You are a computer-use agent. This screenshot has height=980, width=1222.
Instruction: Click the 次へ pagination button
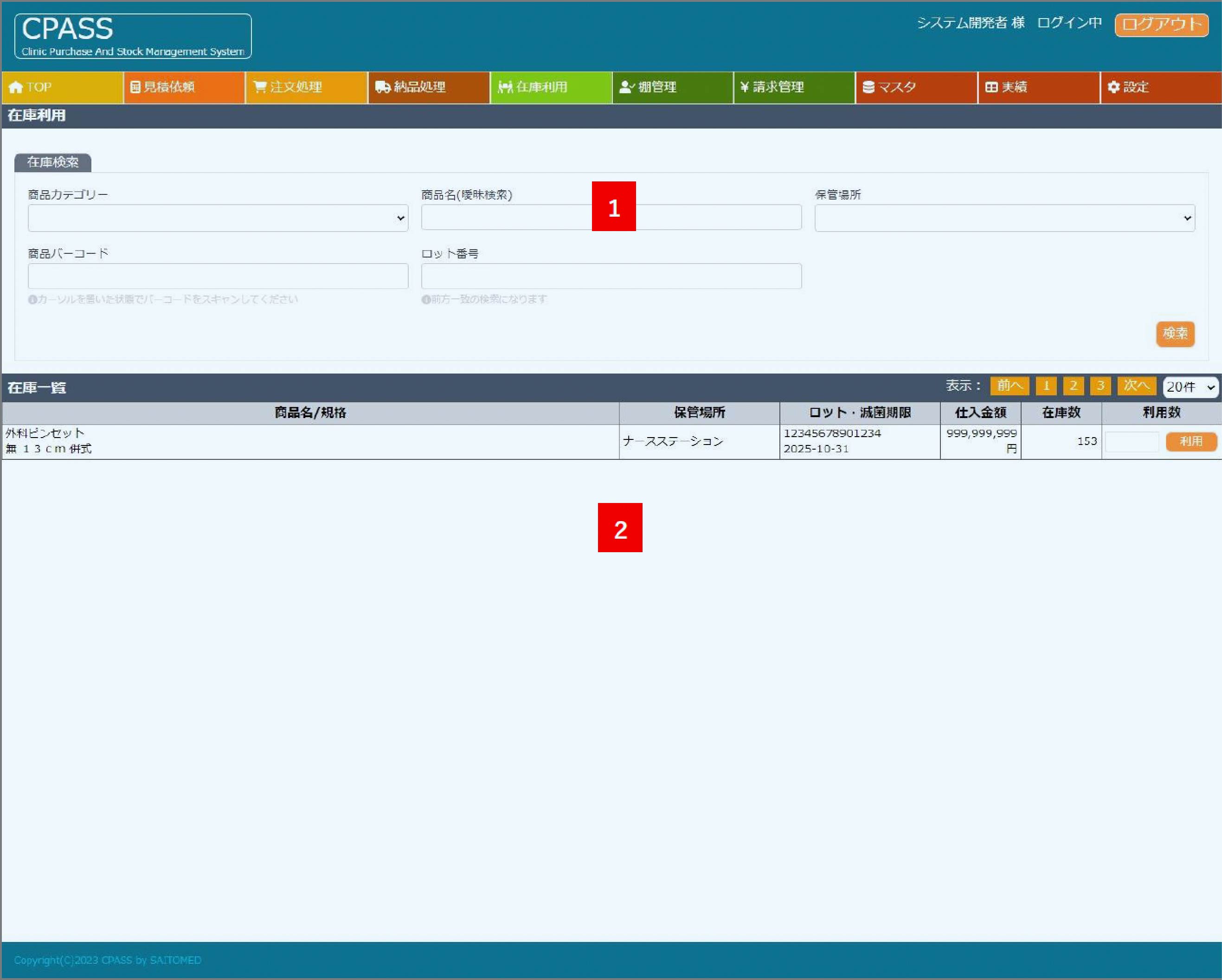[1136, 386]
